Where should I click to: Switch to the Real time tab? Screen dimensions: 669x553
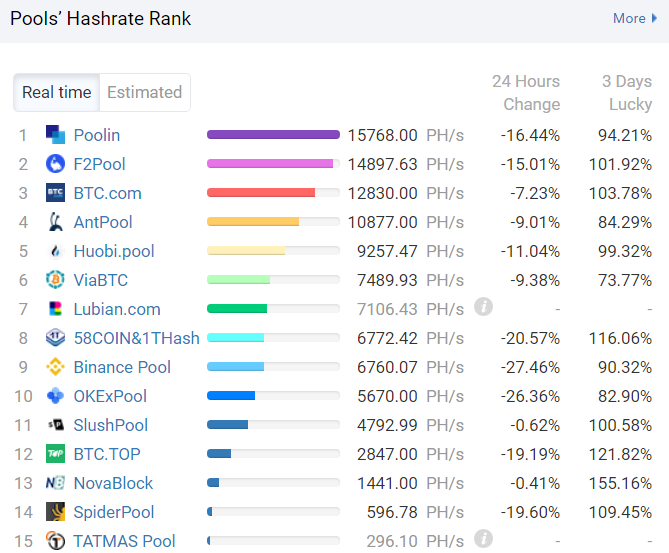(57, 92)
